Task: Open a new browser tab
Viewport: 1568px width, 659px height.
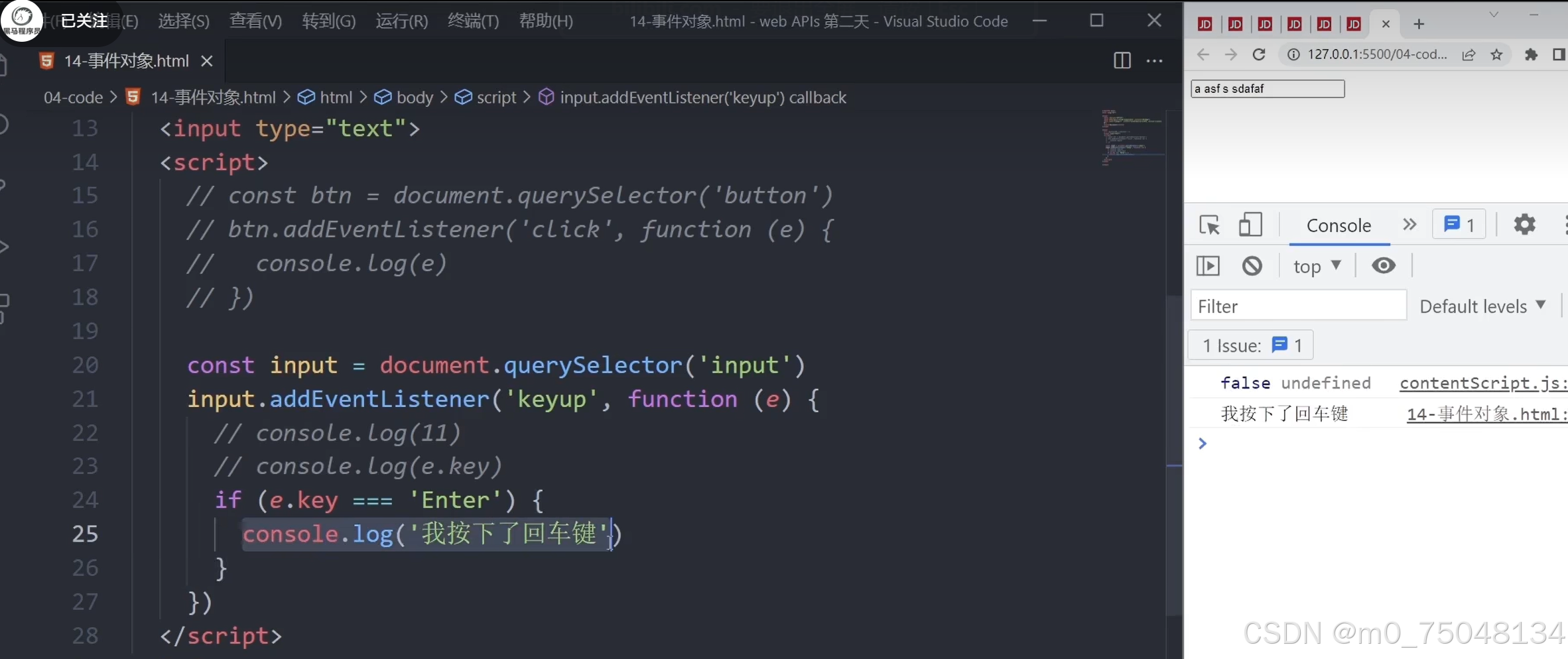Action: (x=1419, y=24)
